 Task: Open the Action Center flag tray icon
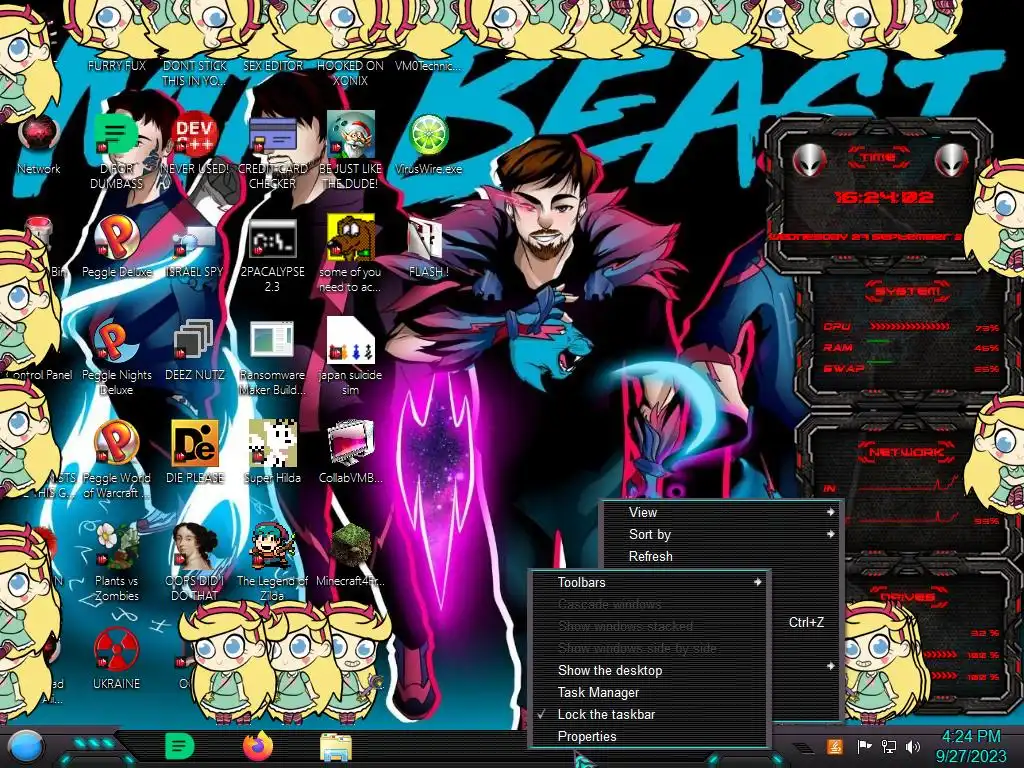pyautogui.click(x=864, y=746)
